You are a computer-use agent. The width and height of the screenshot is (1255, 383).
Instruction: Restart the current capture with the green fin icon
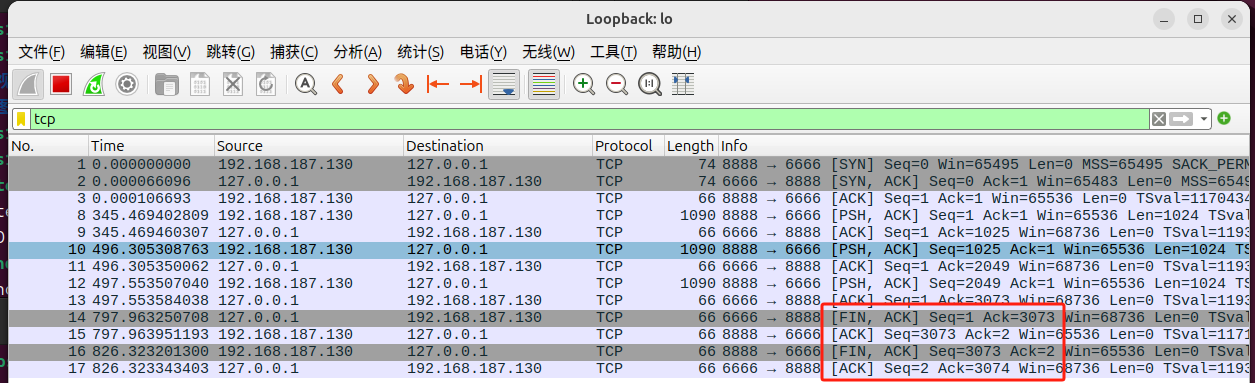point(93,84)
